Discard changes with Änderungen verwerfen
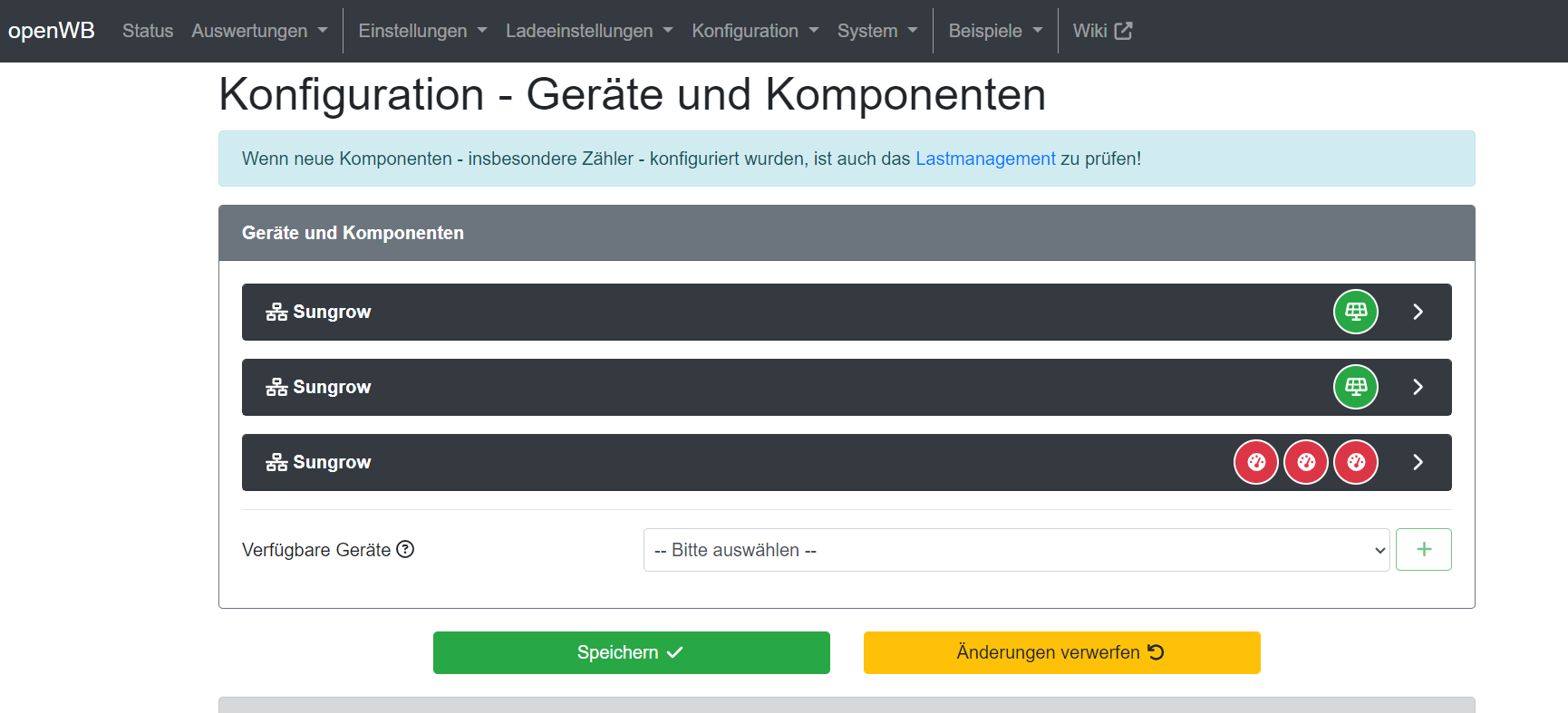Viewport: 1568px width, 713px height. pyautogui.click(x=1062, y=652)
